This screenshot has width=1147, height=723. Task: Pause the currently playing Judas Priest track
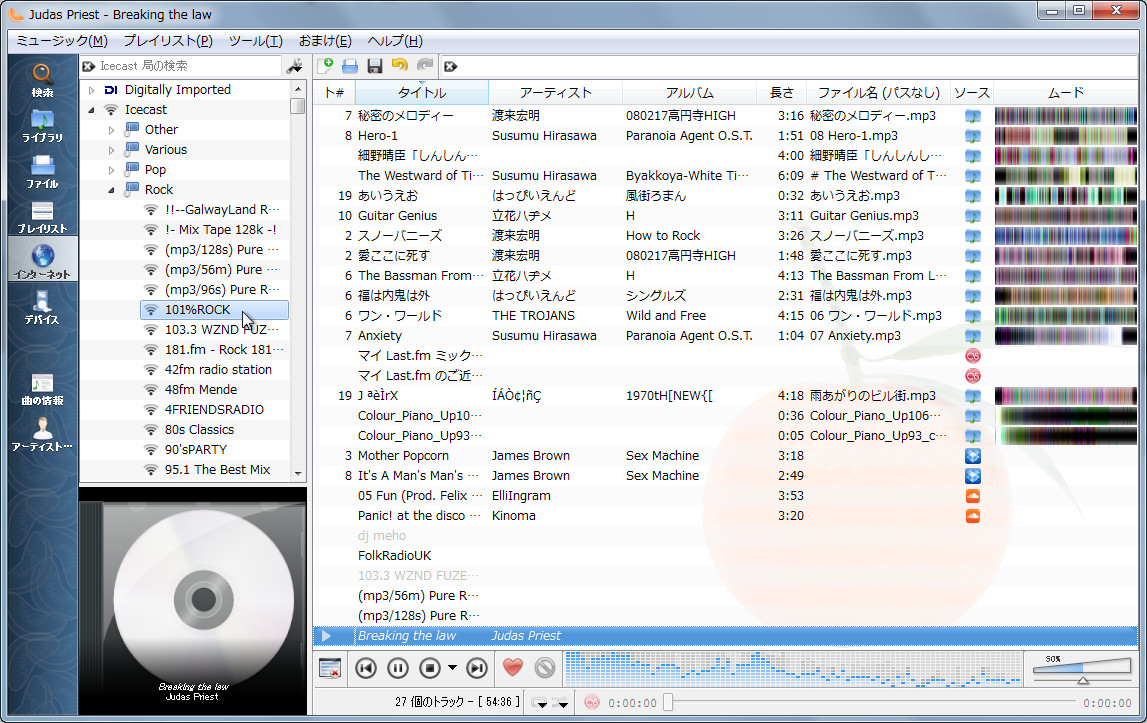pyautogui.click(x=396, y=668)
